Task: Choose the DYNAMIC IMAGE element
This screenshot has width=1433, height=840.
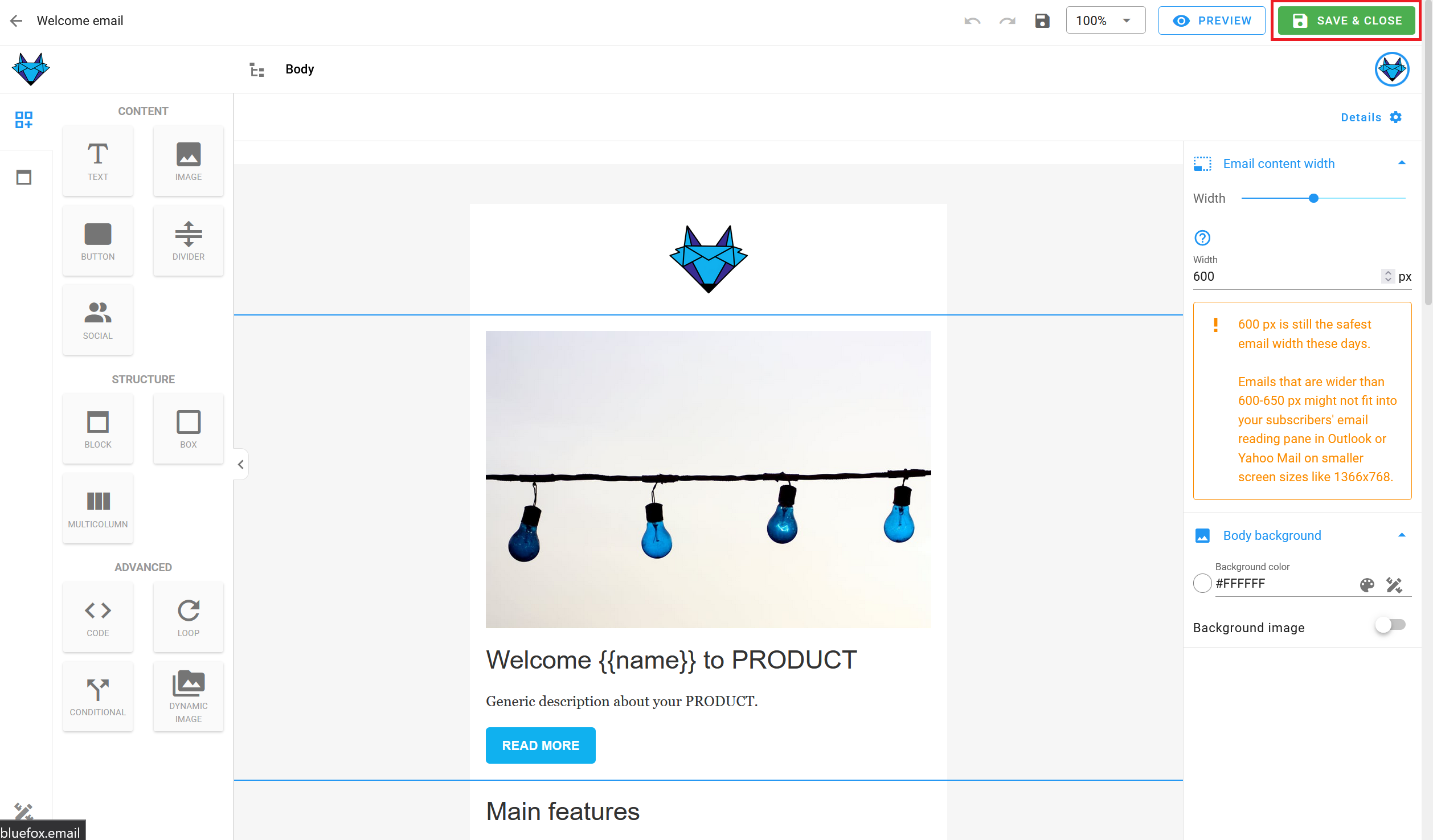Action: pyautogui.click(x=188, y=696)
